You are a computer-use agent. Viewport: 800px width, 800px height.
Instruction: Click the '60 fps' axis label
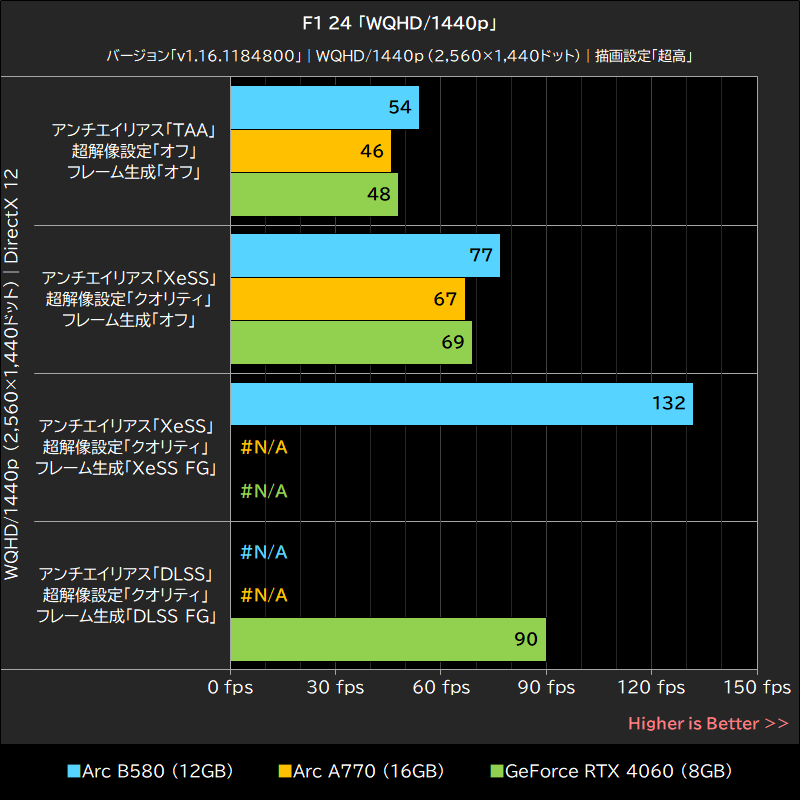pos(441,687)
